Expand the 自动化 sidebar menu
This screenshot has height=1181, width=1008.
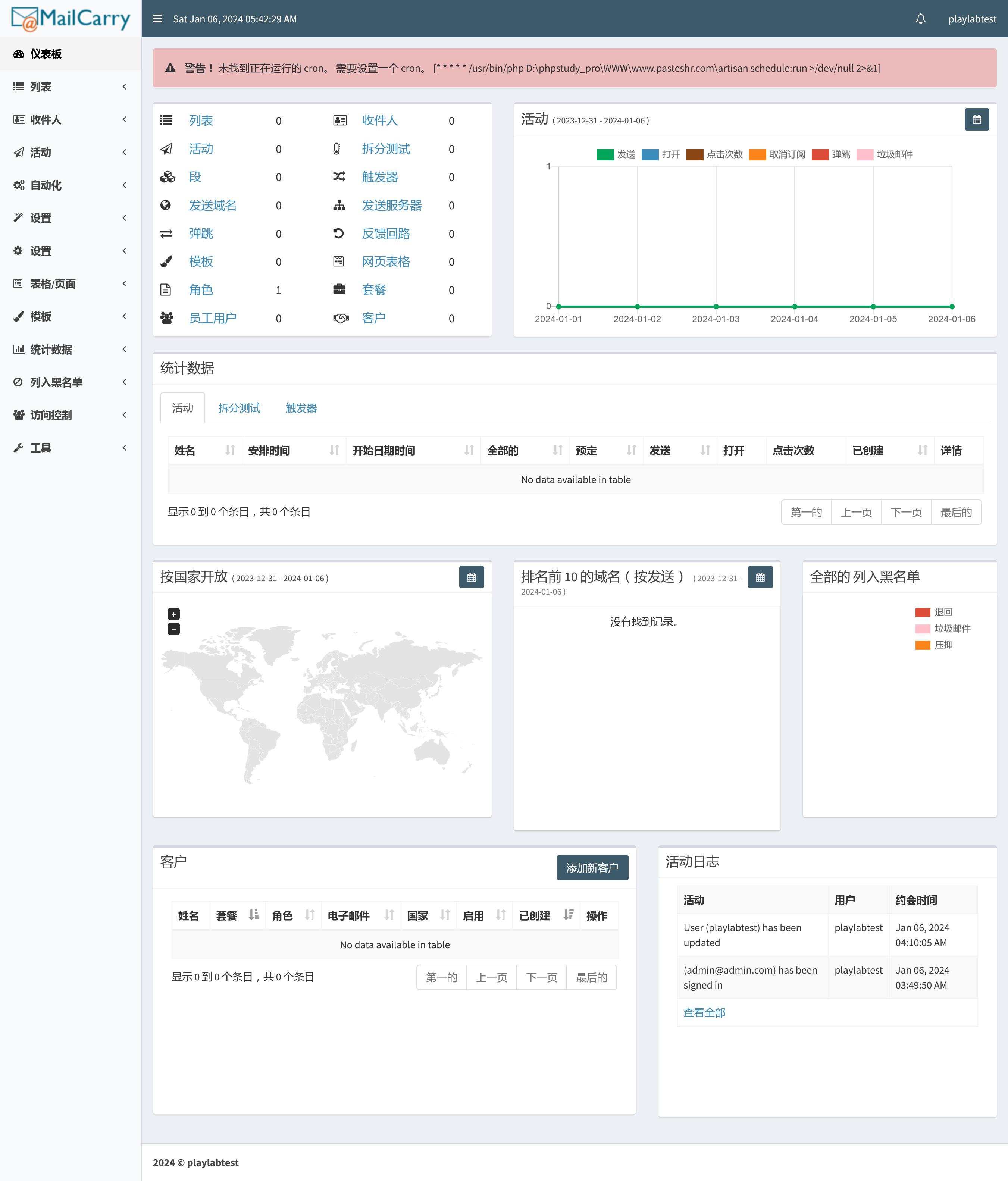click(x=70, y=185)
